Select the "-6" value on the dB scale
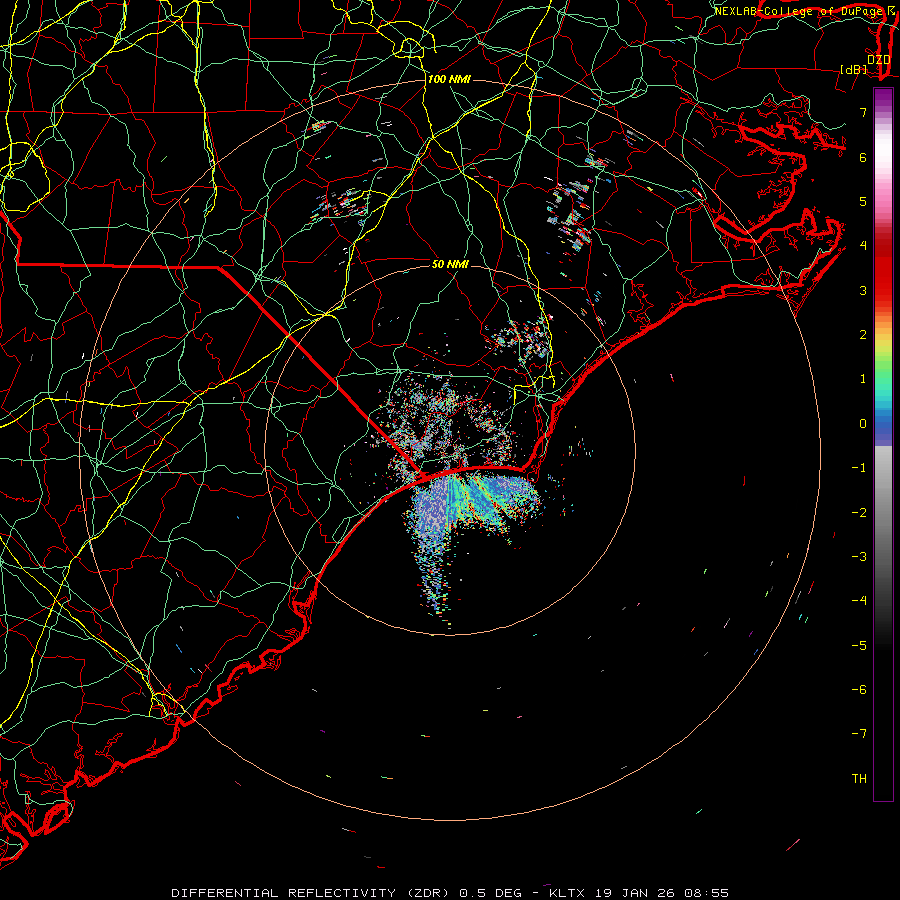 pos(859,690)
